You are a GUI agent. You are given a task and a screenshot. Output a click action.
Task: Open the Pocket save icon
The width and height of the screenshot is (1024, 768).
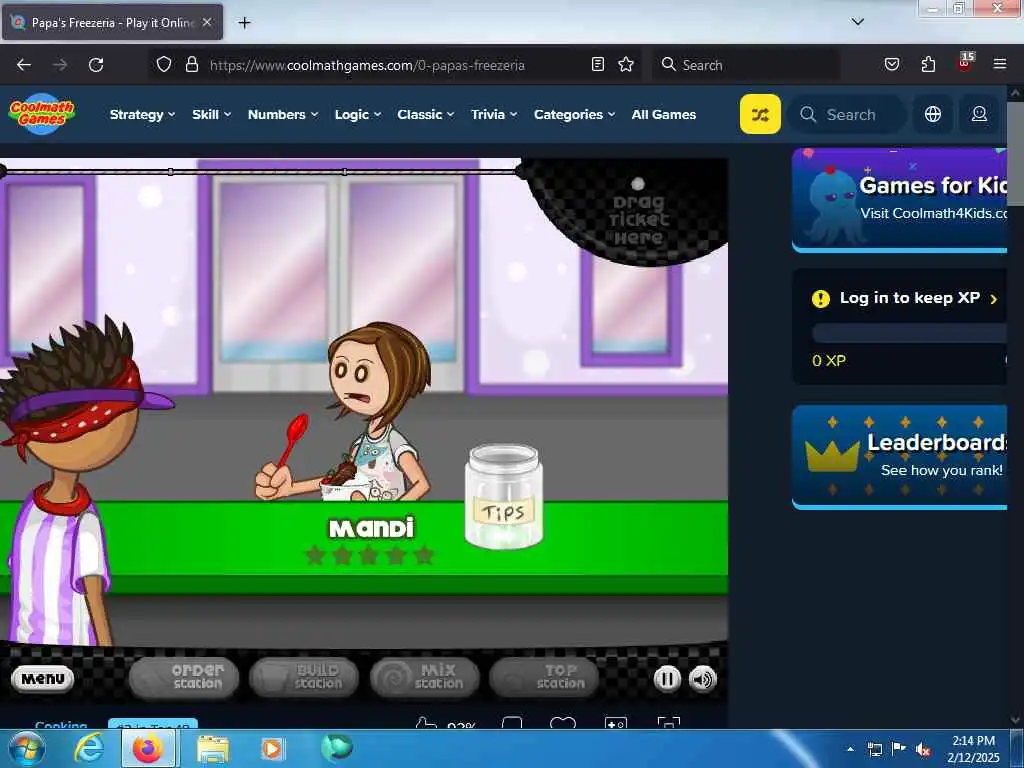[x=892, y=64]
